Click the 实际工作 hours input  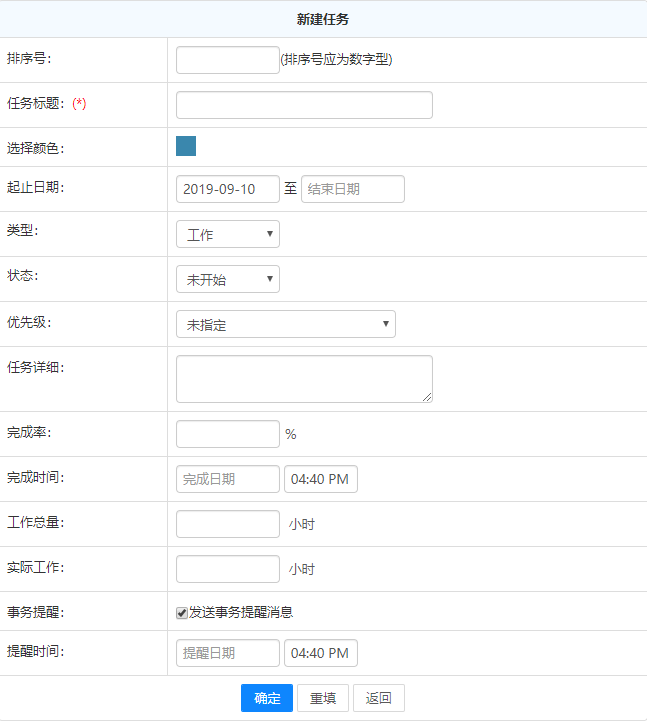click(x=227, y=569)
